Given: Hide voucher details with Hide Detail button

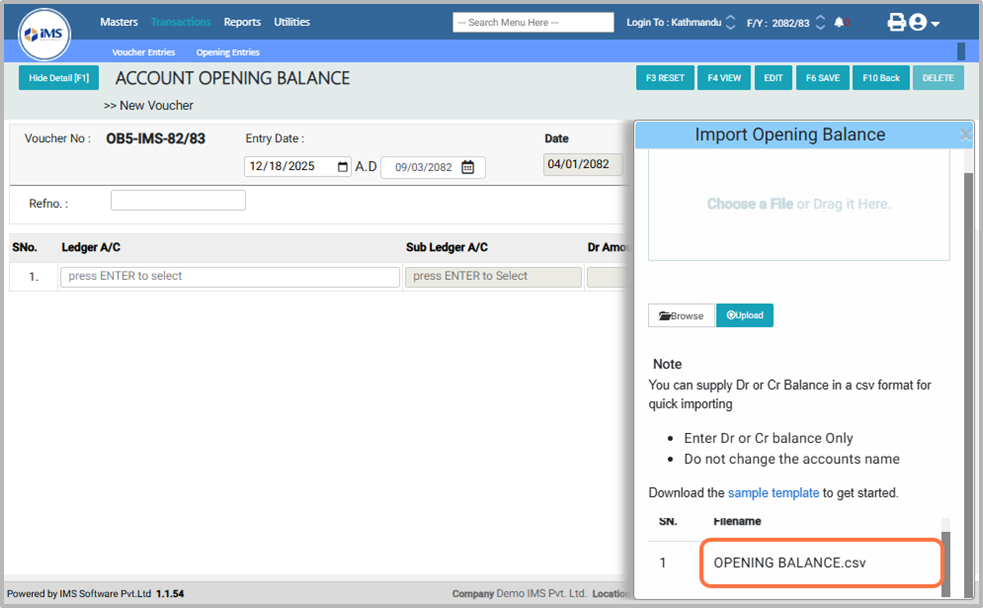Looking at the screenshot, I should coord(58,78).
